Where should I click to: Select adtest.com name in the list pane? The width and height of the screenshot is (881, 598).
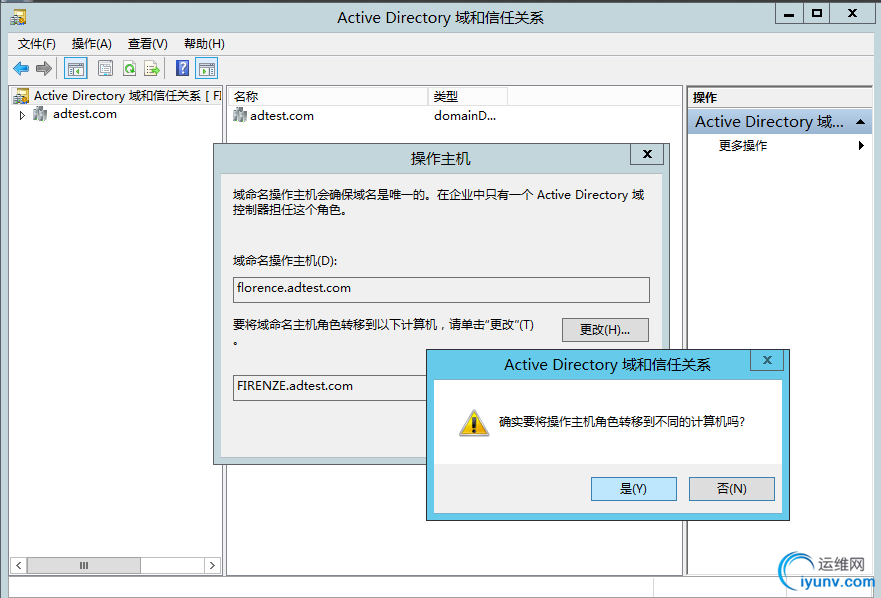(x=281, y=116)
